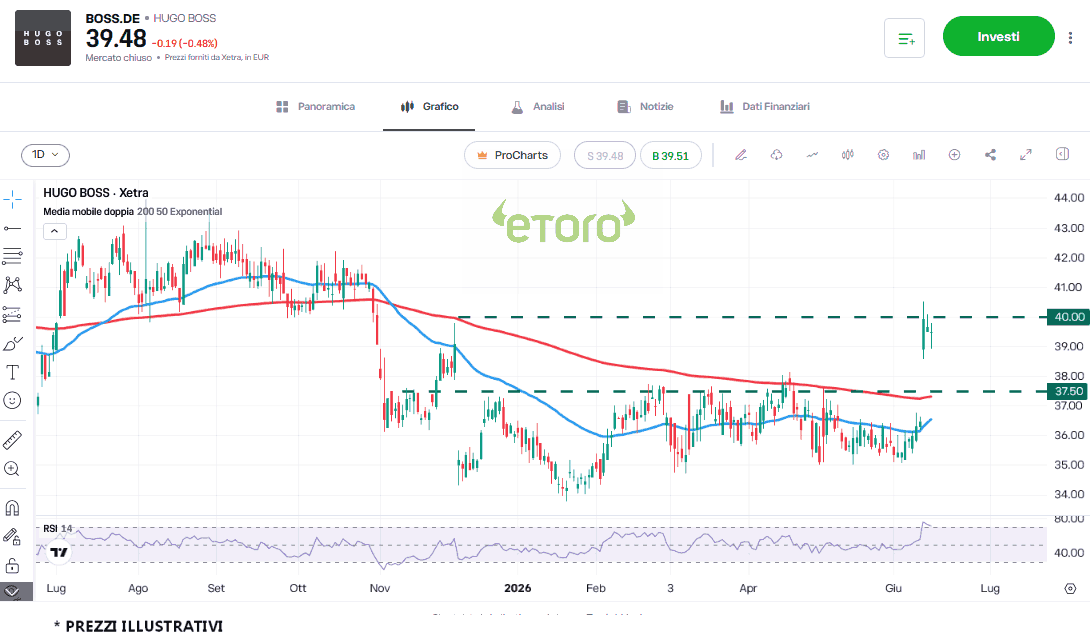Select the ruler measure tool
The height and width of the screenshot is (636, 1090).
(13, 440)
